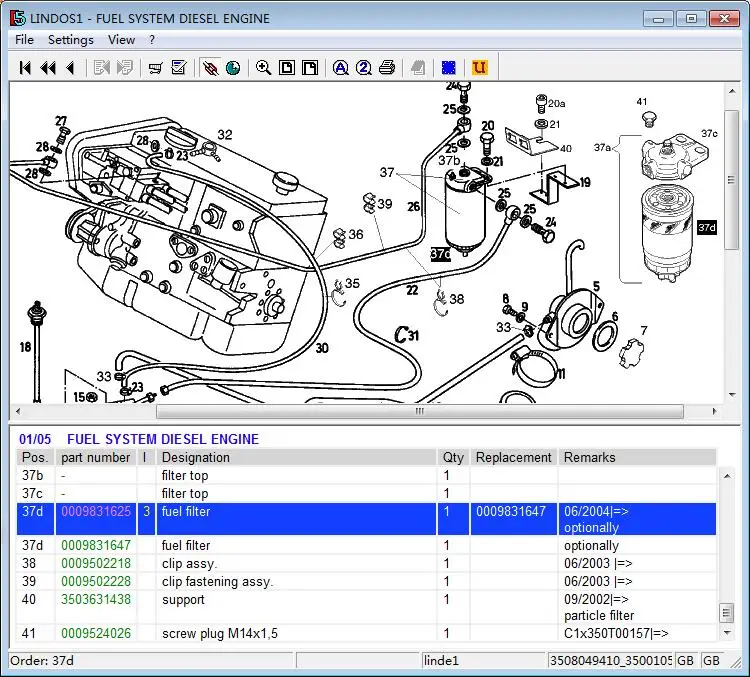
Task: Click the search 'A' magnifier icon
Action: [x=341, y=68]
